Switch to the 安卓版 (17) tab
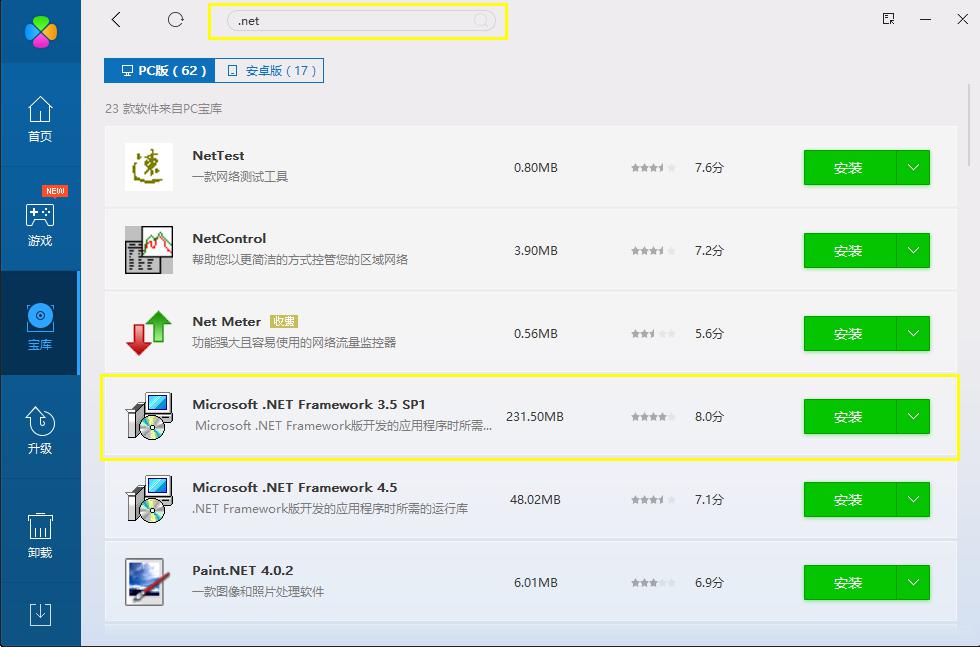This screenshot has width=980, height=647. click(x=269, y=70)
